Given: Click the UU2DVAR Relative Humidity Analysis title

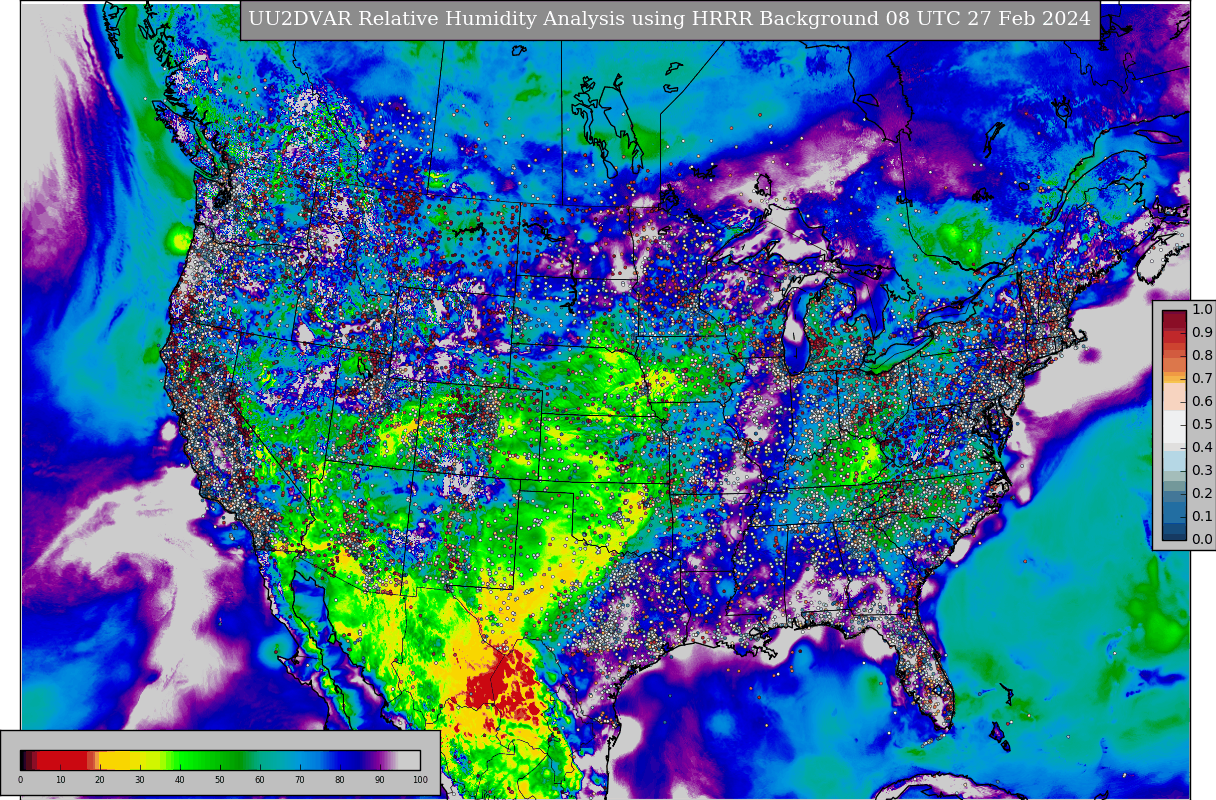Looking at the screenshot, I should [x=670, y=20].
